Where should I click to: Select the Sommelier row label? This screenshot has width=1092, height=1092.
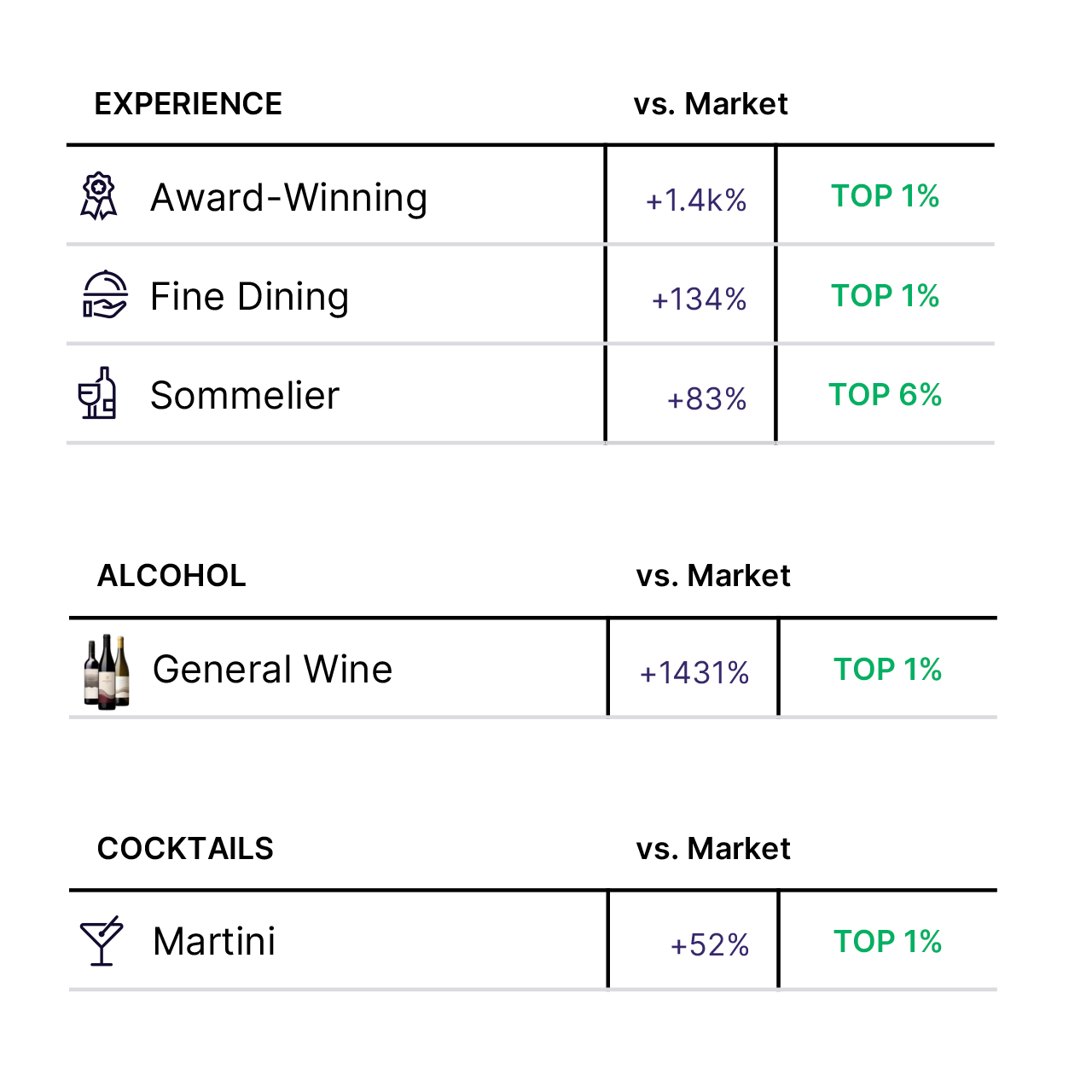coord(245,396)
